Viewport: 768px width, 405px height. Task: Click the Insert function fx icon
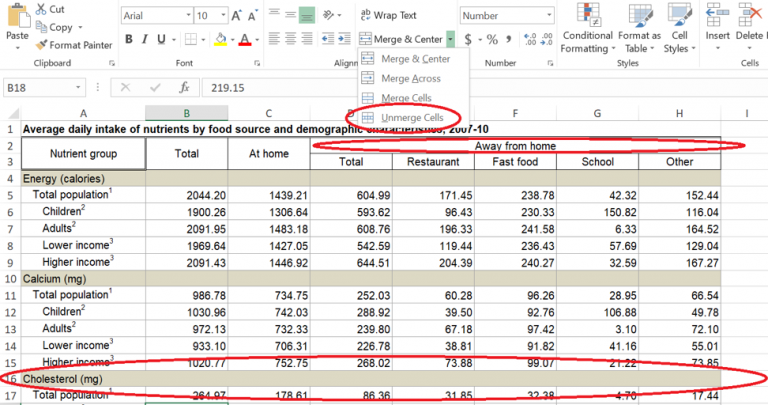[183, 87]
